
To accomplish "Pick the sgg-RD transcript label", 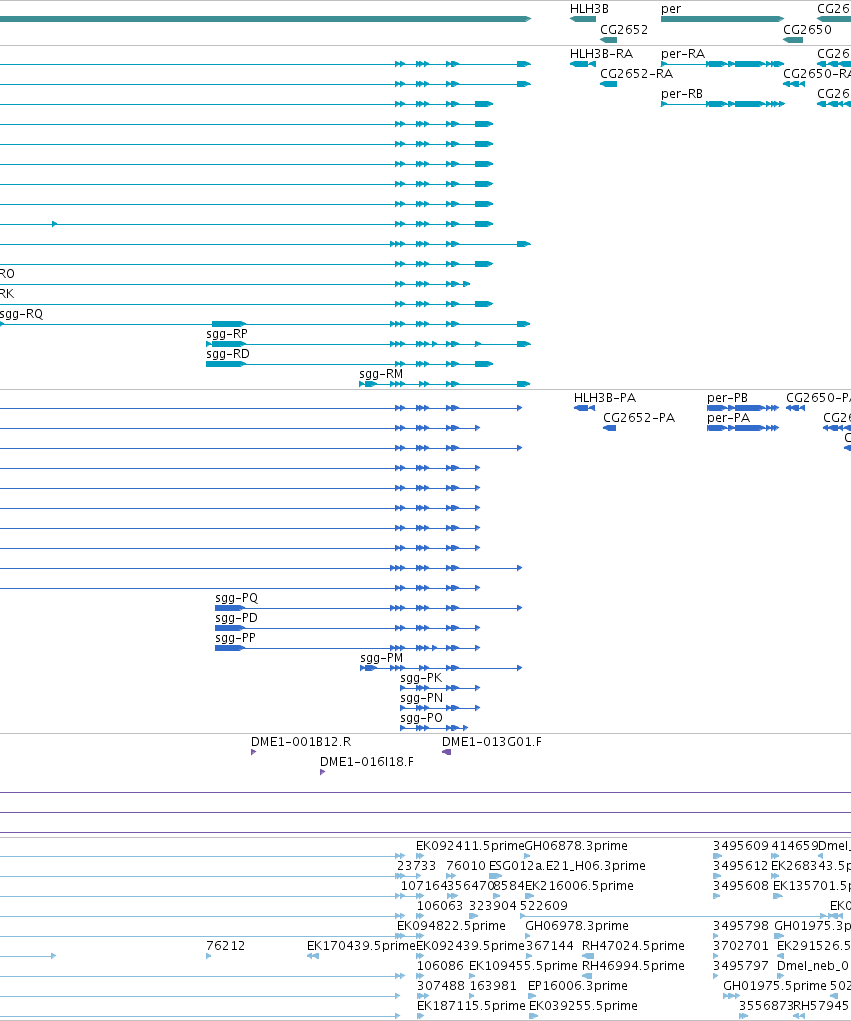I will tap(227, 354).
